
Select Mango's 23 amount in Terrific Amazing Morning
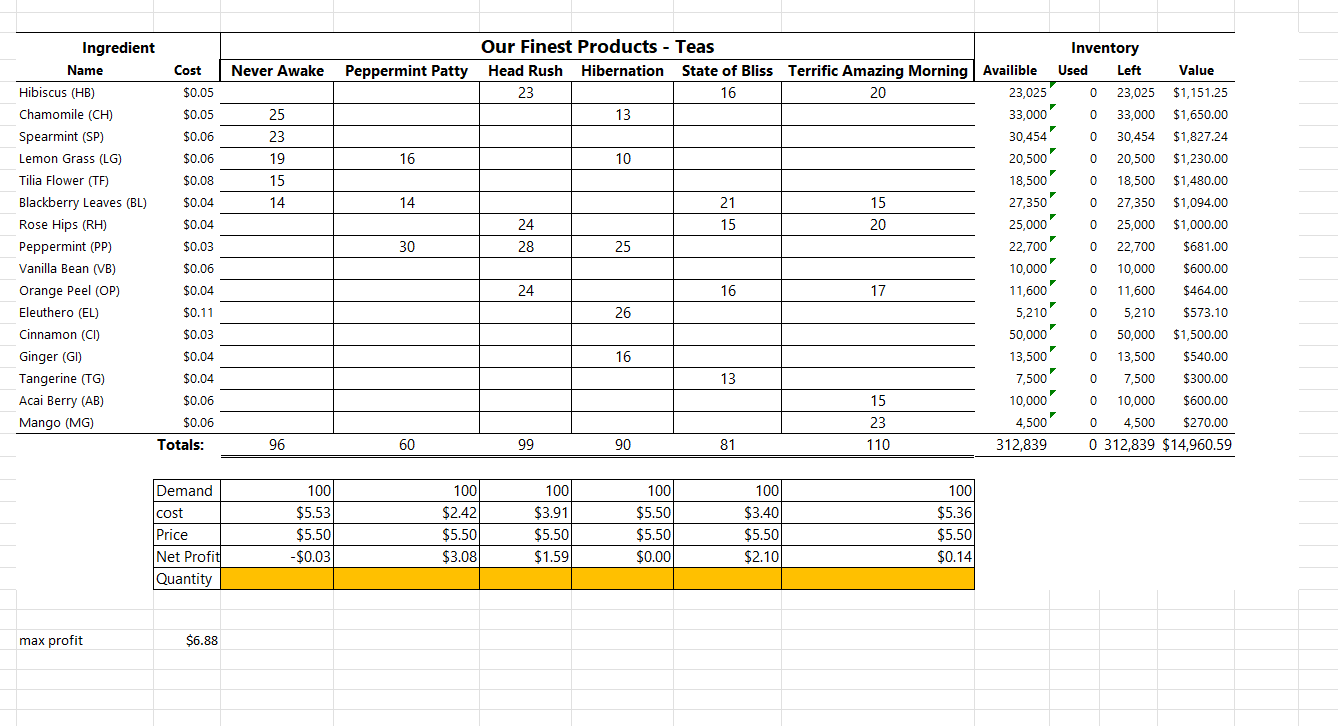(878, 423)
